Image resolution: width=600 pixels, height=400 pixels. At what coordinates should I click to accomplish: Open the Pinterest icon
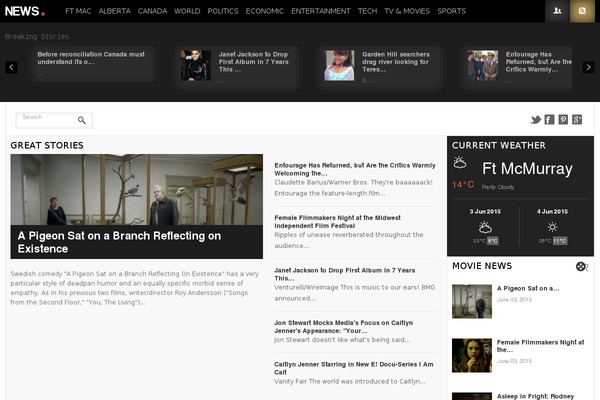[x=563, y=120]
